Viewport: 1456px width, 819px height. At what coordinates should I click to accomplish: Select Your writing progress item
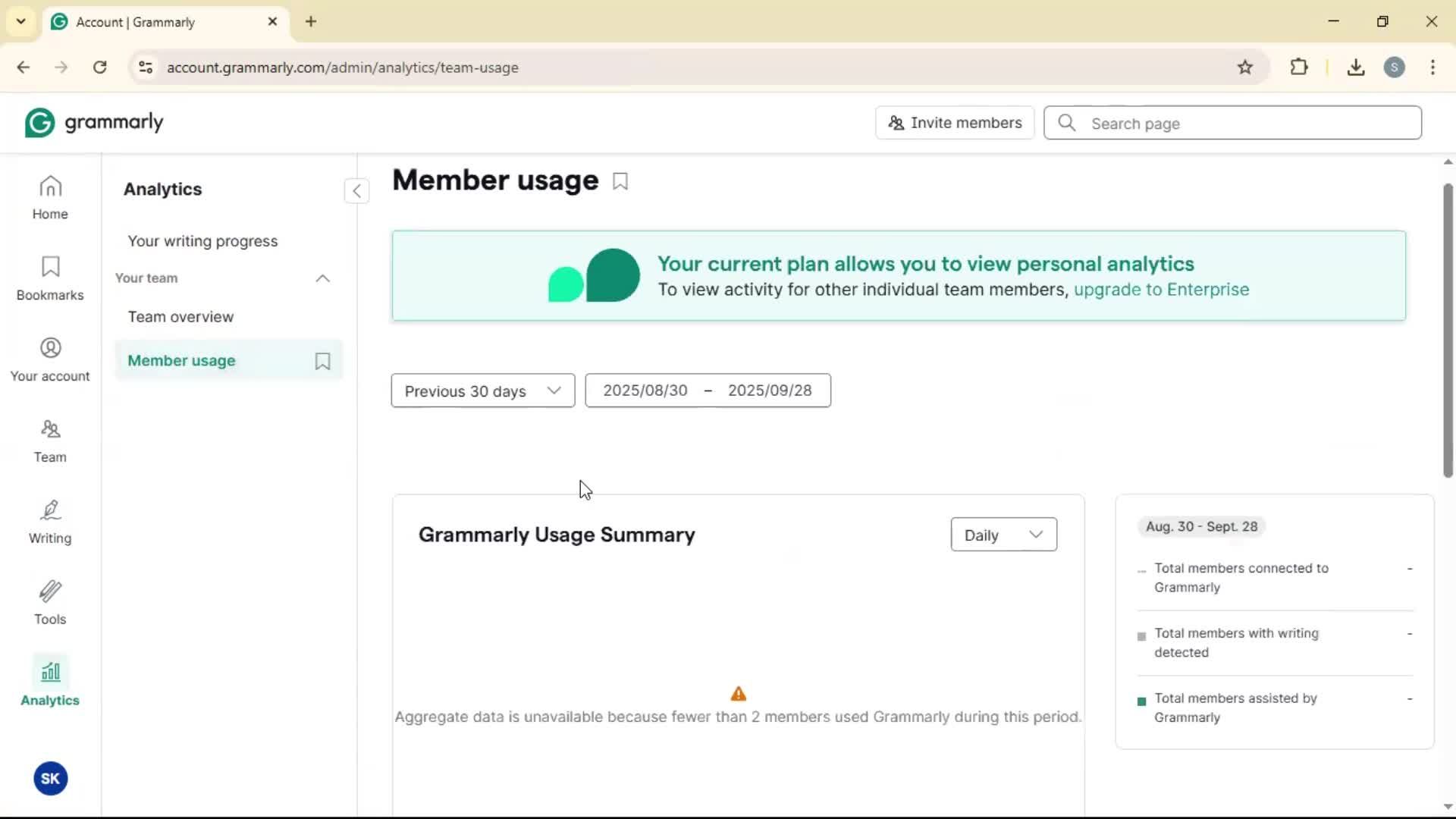click(x=202, y=241)
